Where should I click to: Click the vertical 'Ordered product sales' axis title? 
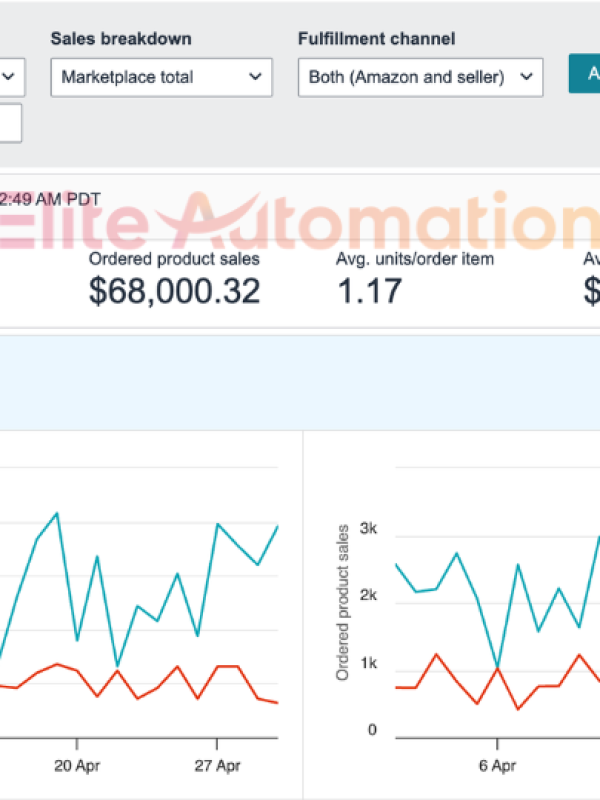(342, 602)
